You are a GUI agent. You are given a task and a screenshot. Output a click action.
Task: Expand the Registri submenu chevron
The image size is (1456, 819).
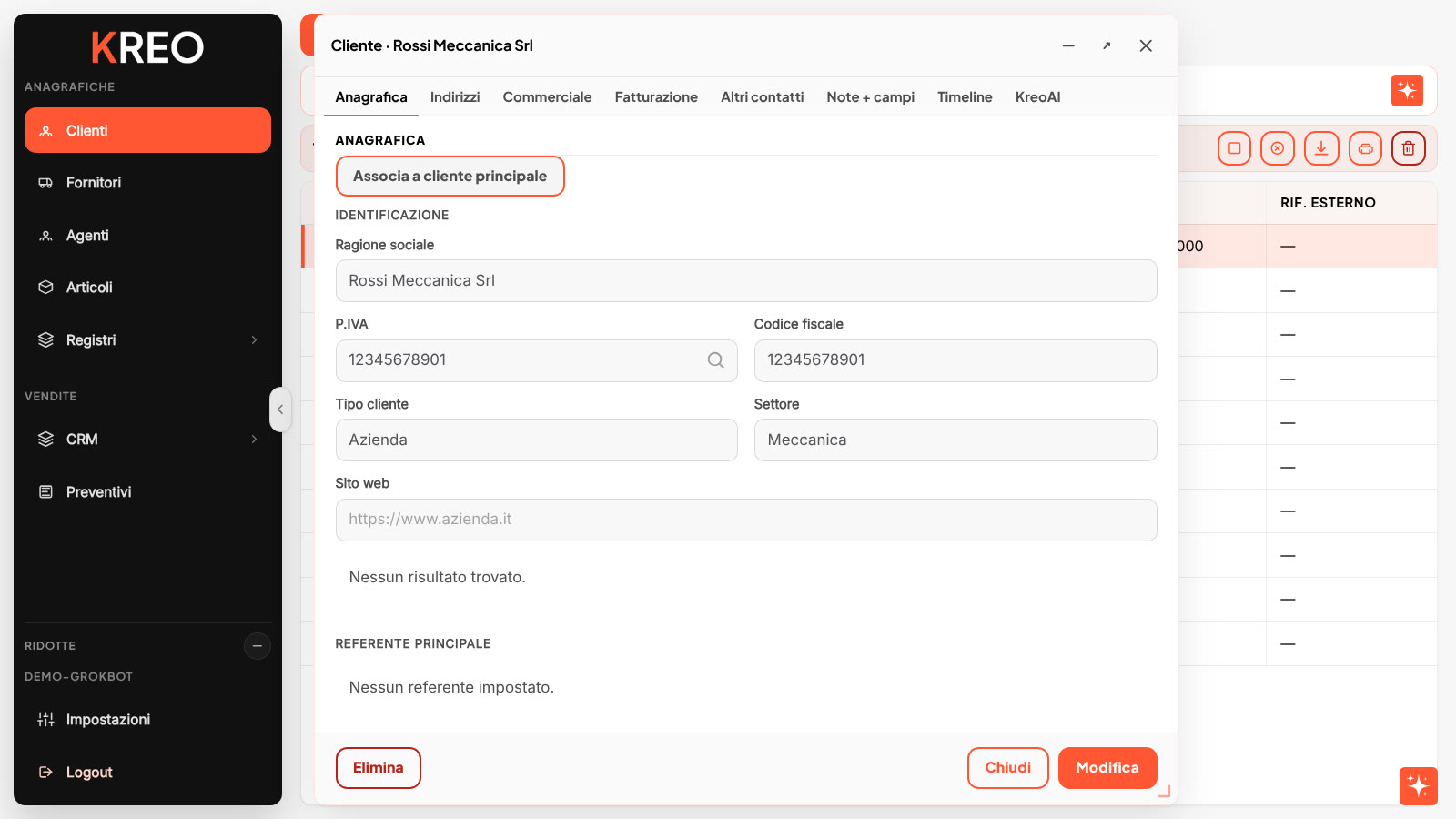[x=254, y=340]
